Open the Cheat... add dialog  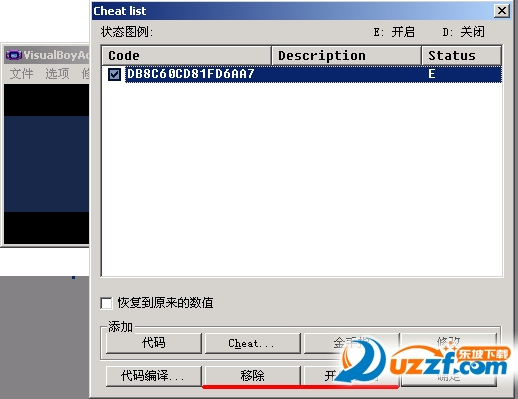252,343
